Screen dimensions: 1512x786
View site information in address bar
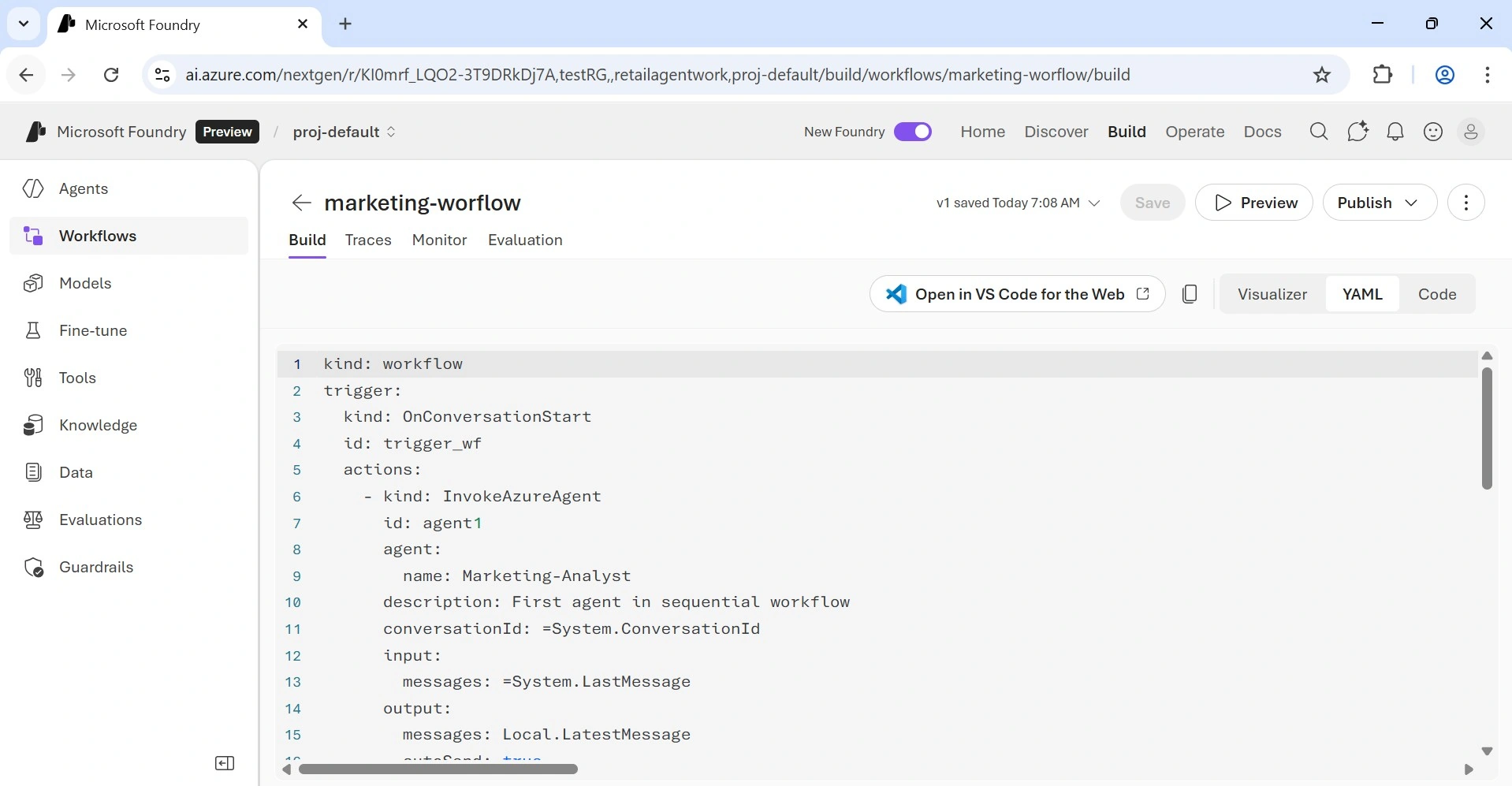(162, 75)
